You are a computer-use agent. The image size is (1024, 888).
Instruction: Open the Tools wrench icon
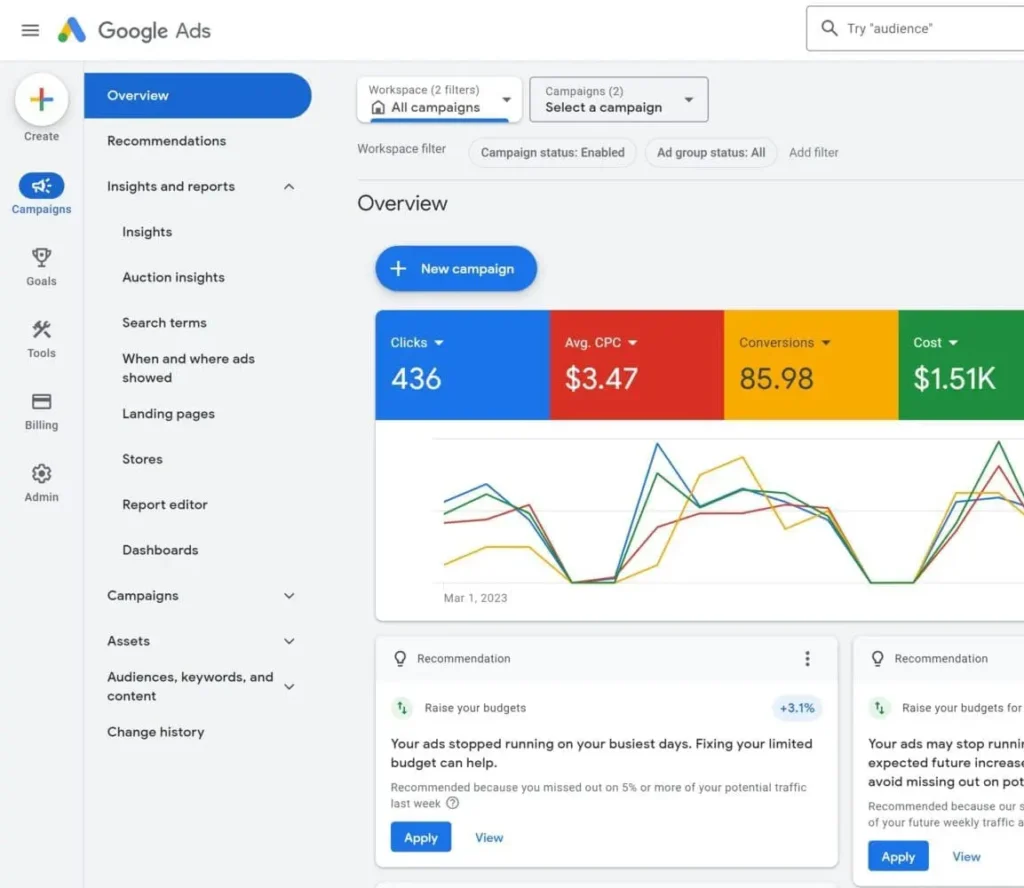(41, 330)
